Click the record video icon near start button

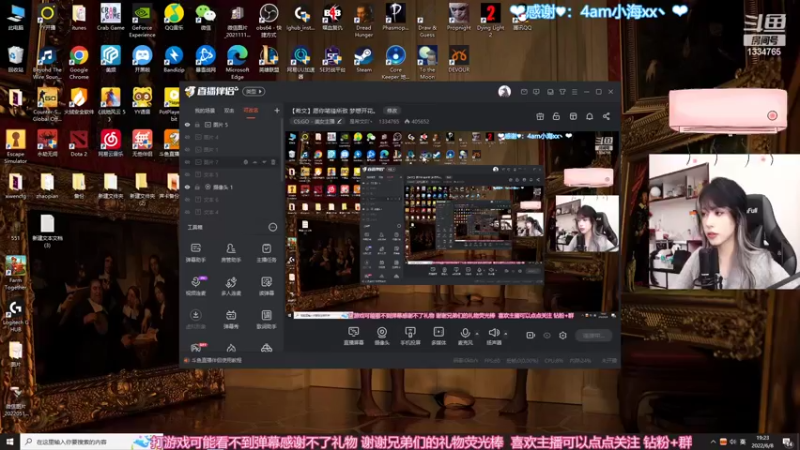530,335
